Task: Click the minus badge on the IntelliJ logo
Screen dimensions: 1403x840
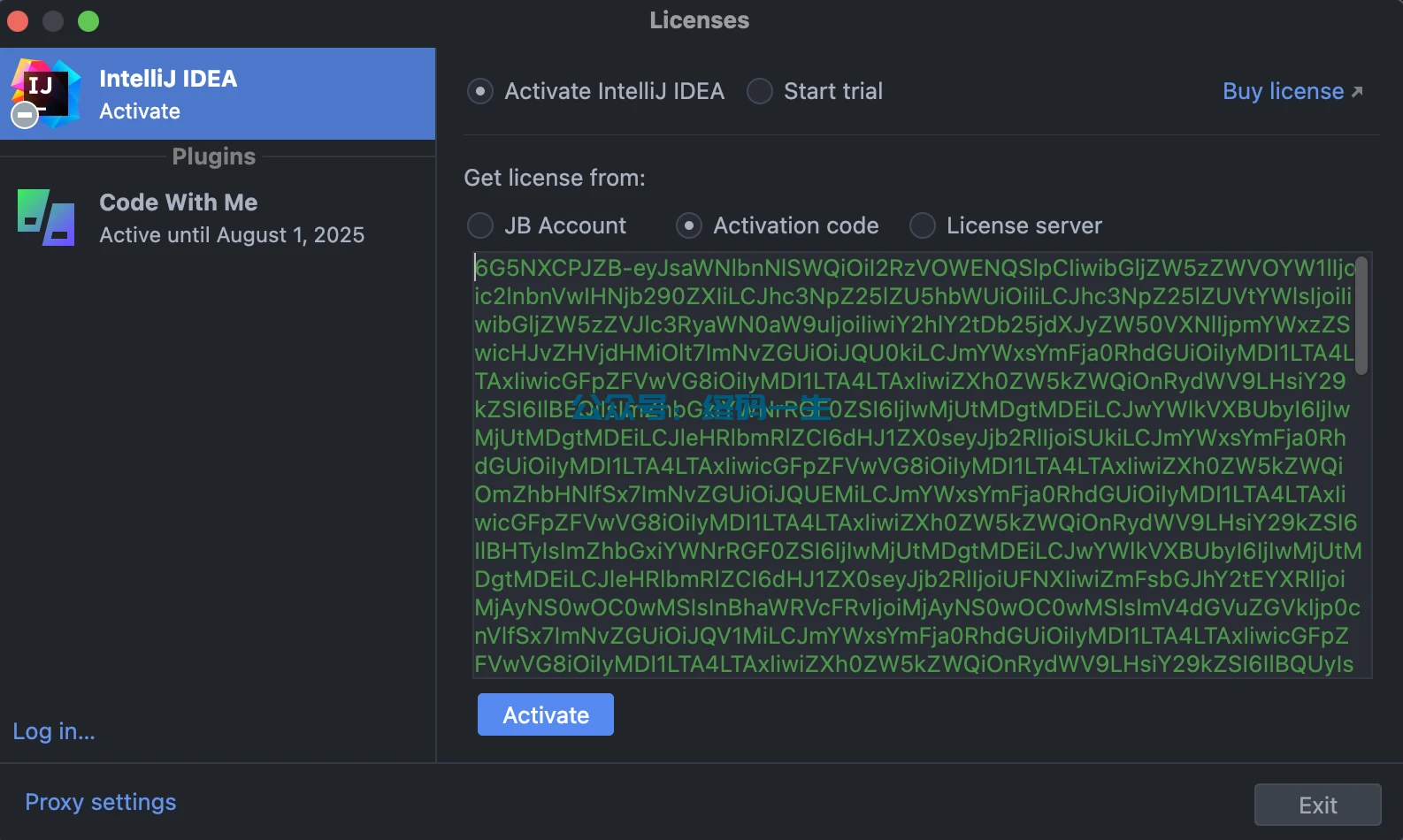Action: [x=25, y=115]
